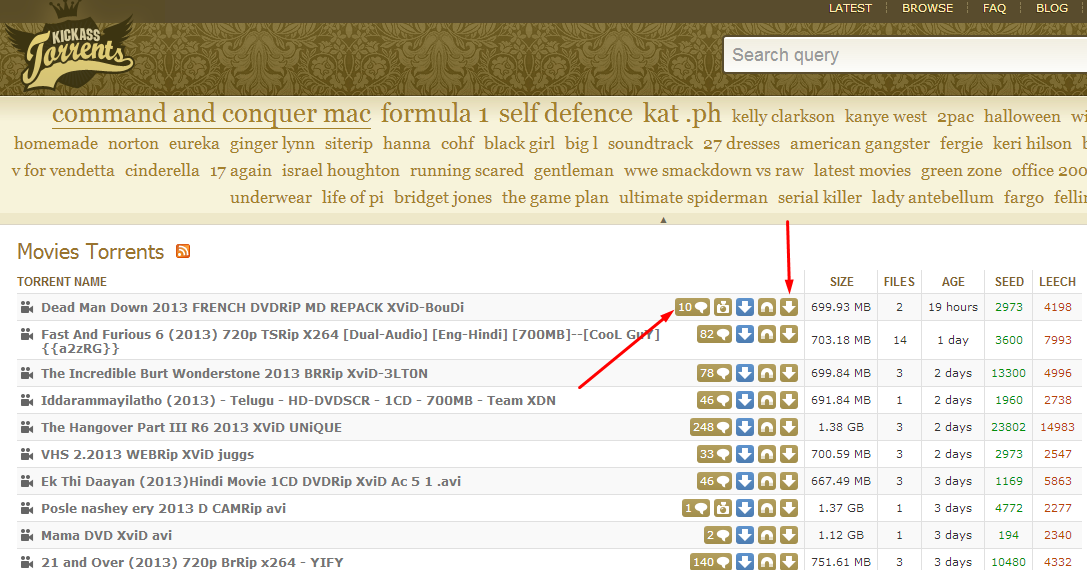The width and height of the screenshot is (1087, 570).
Task: Open the Dead Man Down 2013 FRENCH DVDRiP torrent
Action: pyautogui.click(x=252, y=307)
